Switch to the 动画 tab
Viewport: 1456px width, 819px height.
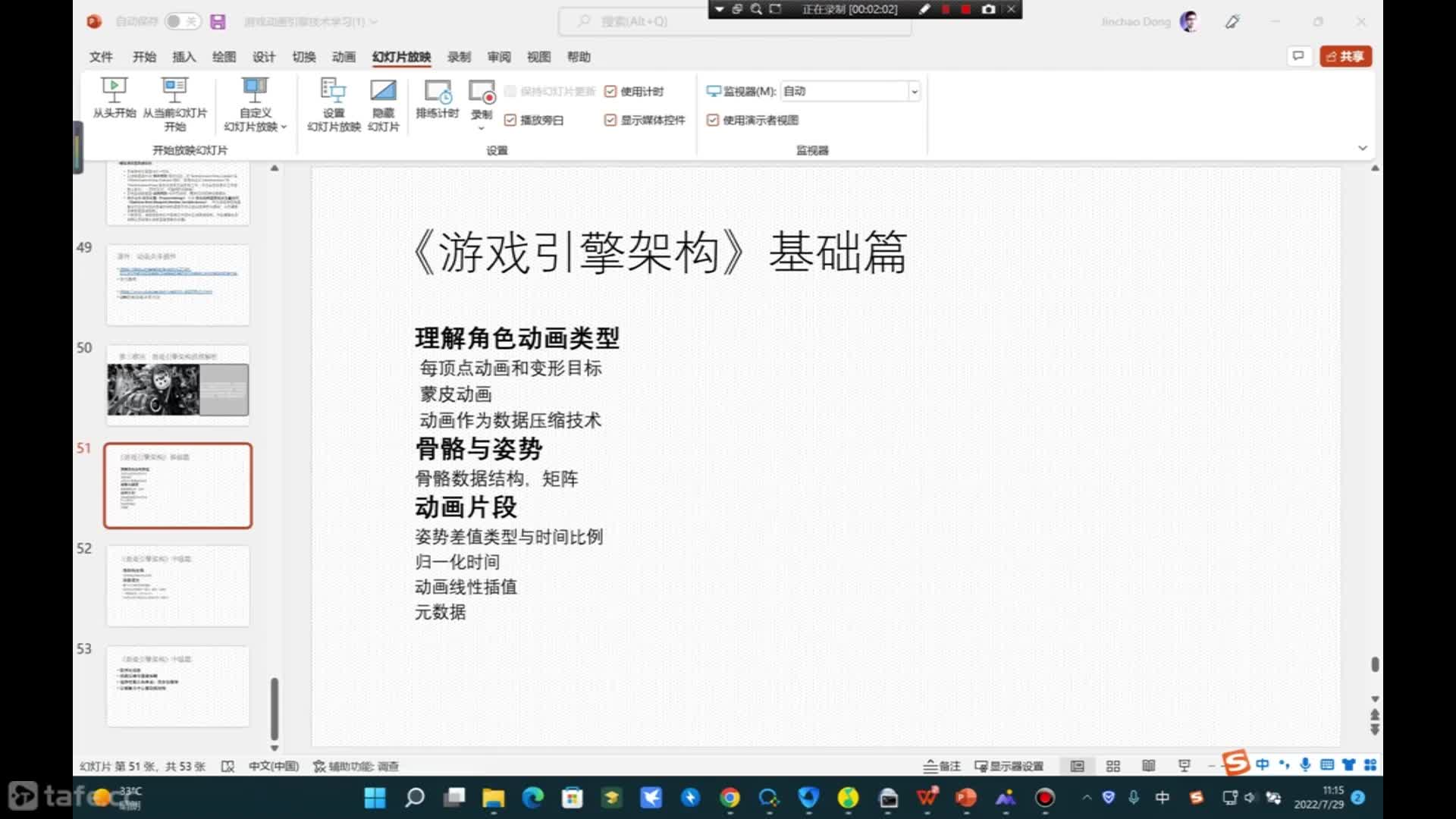coord(344,57)
